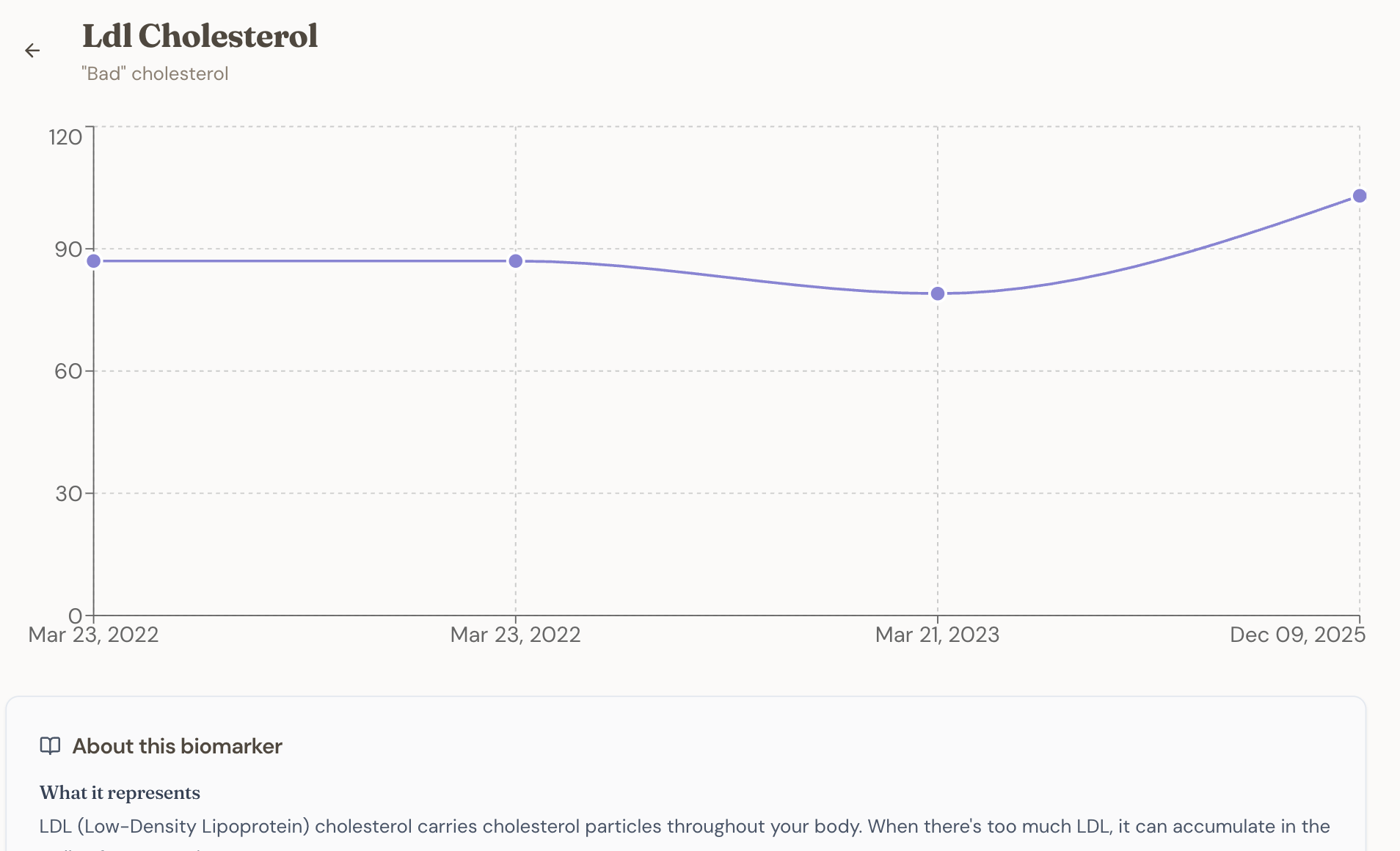
Task: Click the data point sitting on the y-axis
Action: [94, 261]
